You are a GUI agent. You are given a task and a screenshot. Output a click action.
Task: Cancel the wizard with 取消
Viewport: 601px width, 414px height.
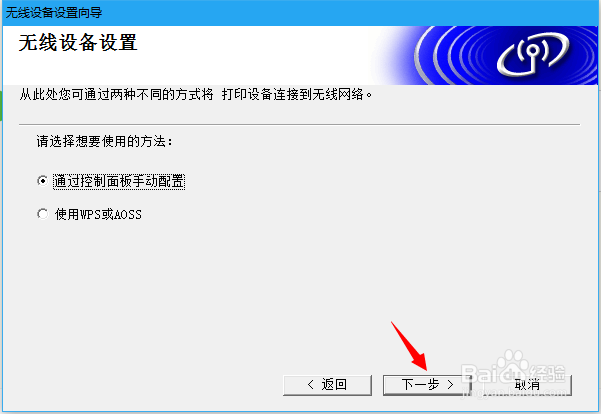tap(527, 384)
